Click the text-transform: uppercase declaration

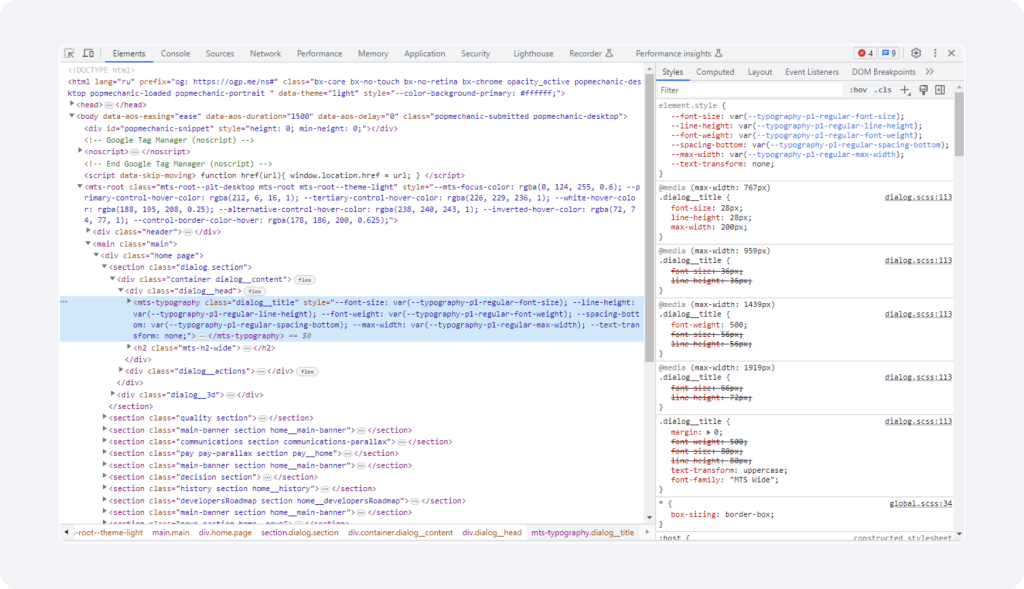[729, 470]
